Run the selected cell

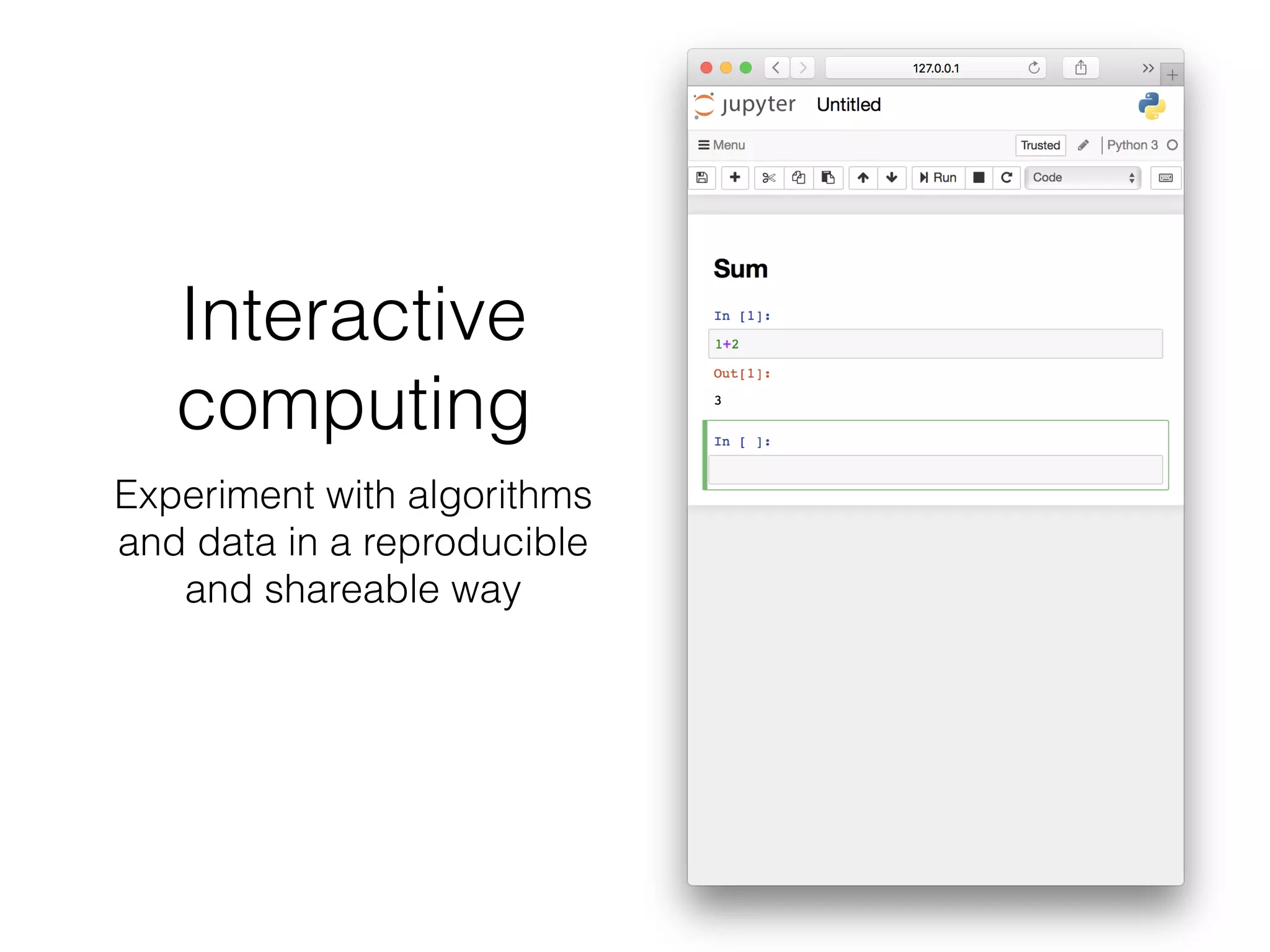pos(938,178)
